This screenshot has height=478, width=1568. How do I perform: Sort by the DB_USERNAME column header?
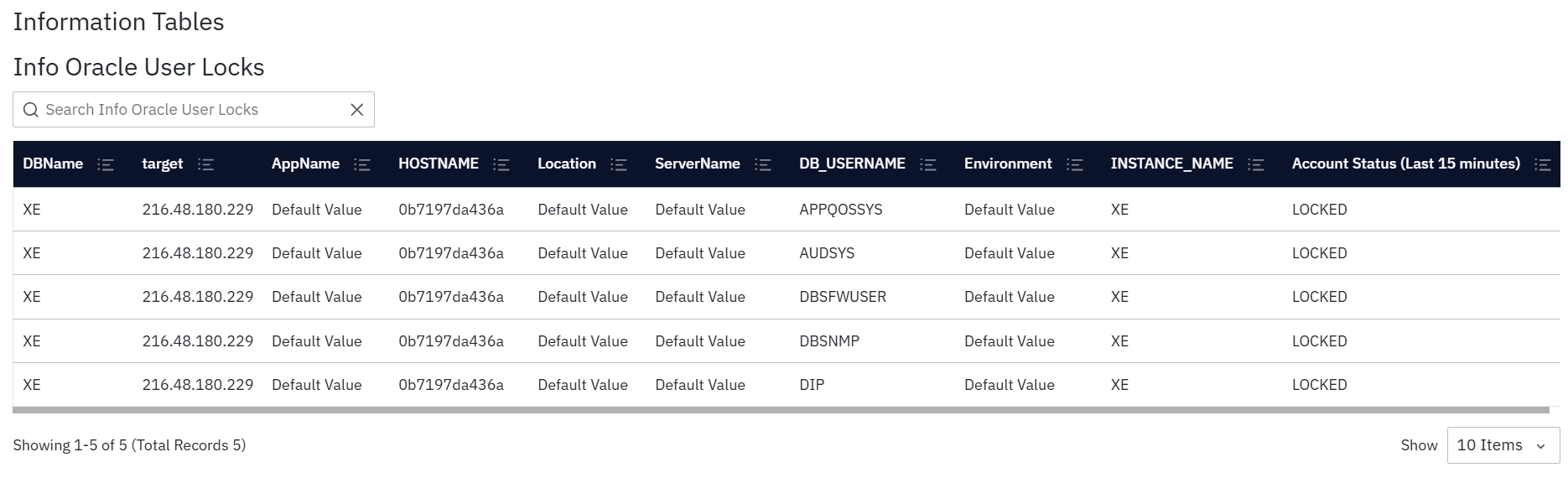pyautogui.click(x=852, y=164)
